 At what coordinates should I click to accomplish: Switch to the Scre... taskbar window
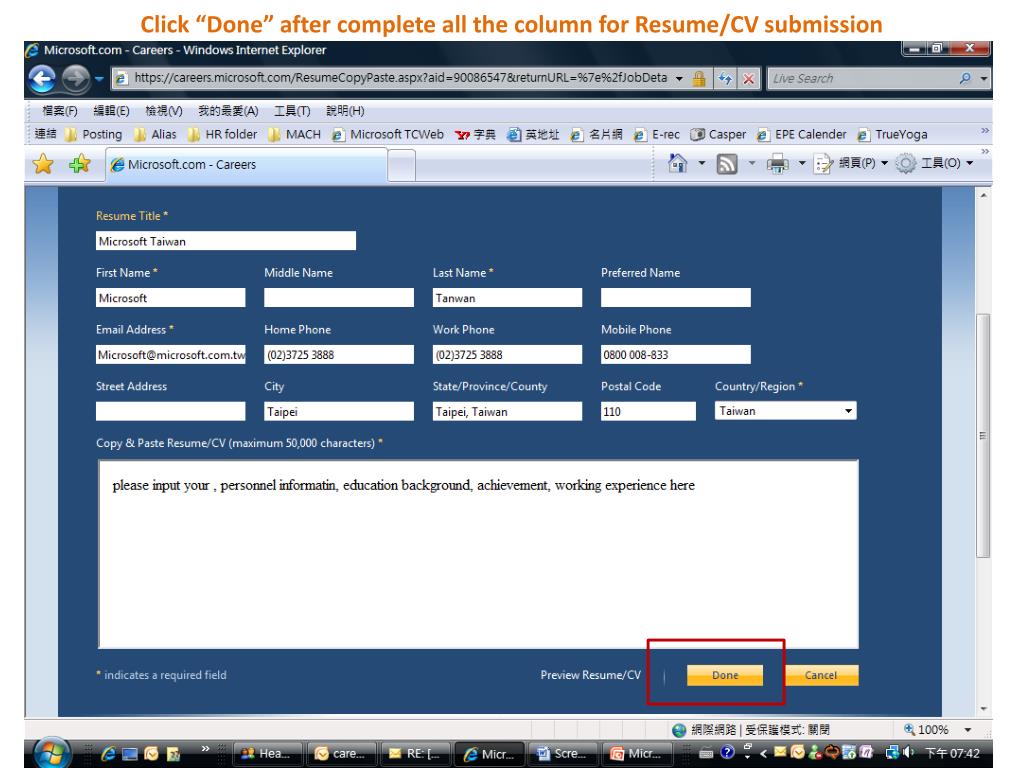pyautogui.click(x=563, y=754)
